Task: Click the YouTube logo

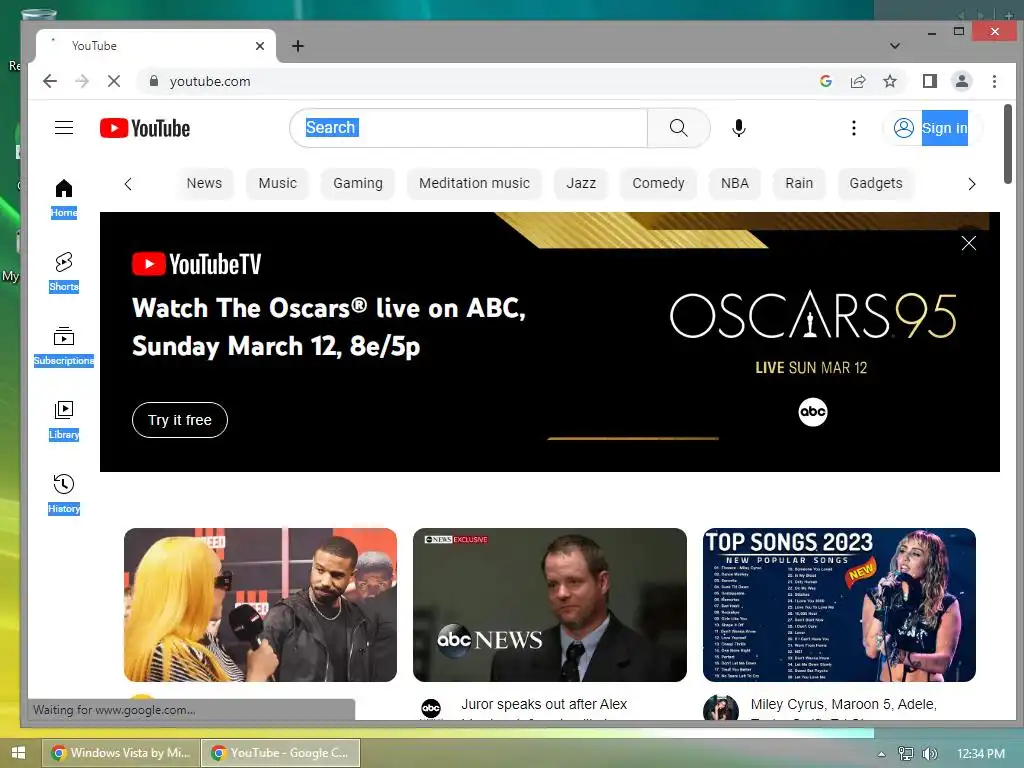Action: [x=145, y=128]
